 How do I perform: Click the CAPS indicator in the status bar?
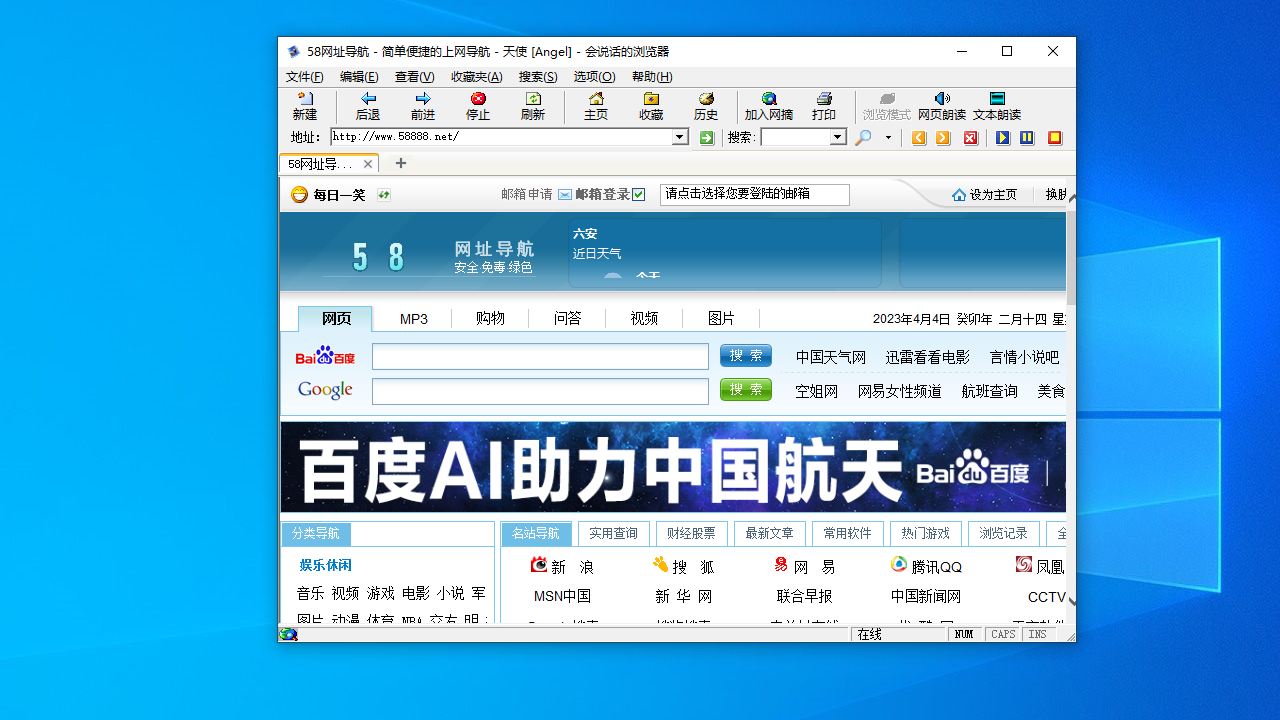1002,634
